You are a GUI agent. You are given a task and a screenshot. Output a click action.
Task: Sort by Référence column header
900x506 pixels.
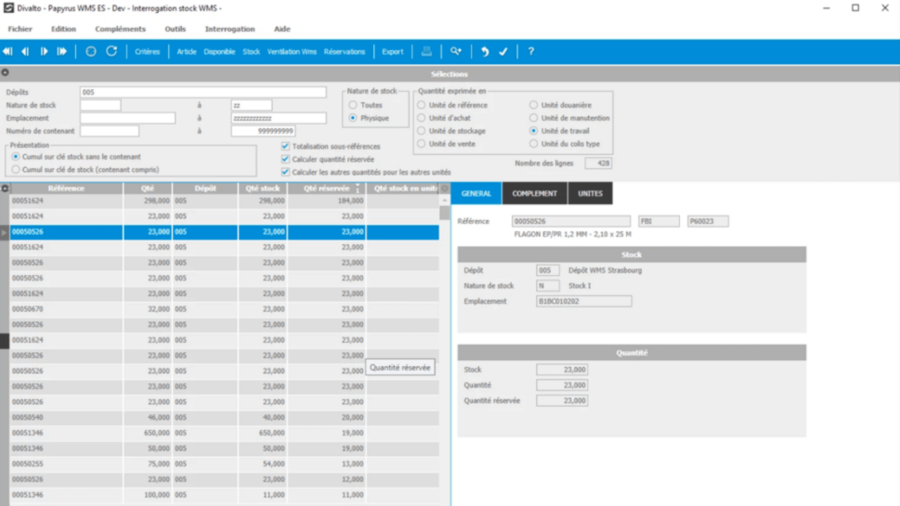click(x=66, y=188)
